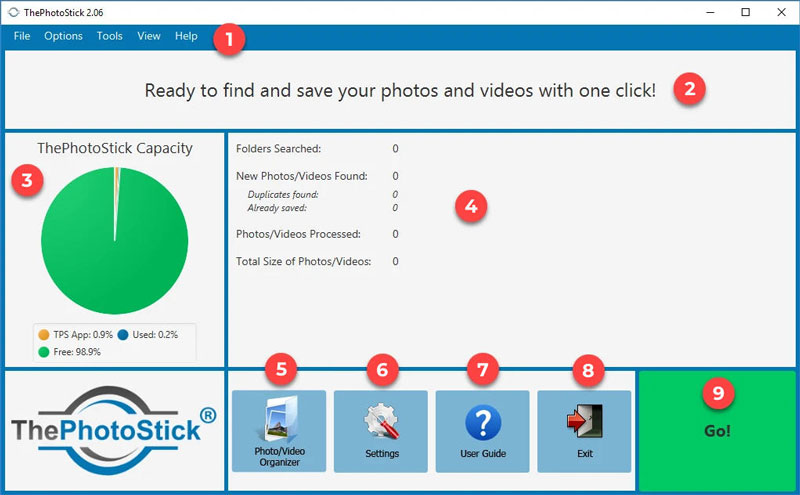The width and height of the screenshot is (800, 495).
Task: Click 'Total Size of Photos/Videos:' label
Action: tap(303, 261)
